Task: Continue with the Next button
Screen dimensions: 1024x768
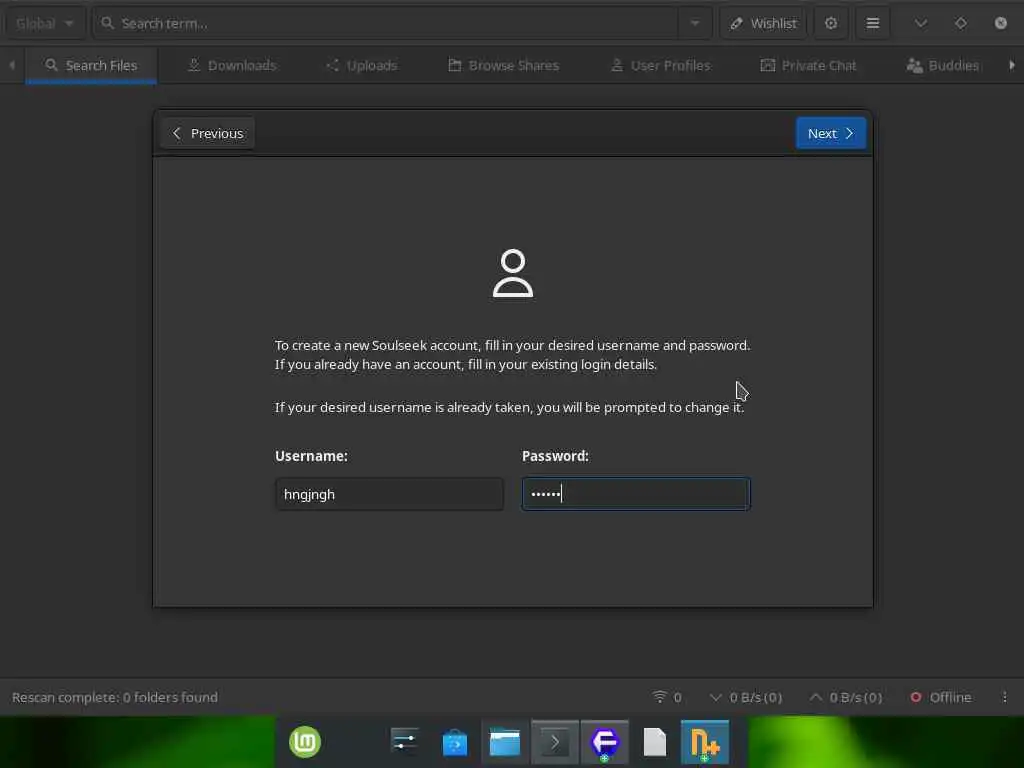Action: [831, 133]
